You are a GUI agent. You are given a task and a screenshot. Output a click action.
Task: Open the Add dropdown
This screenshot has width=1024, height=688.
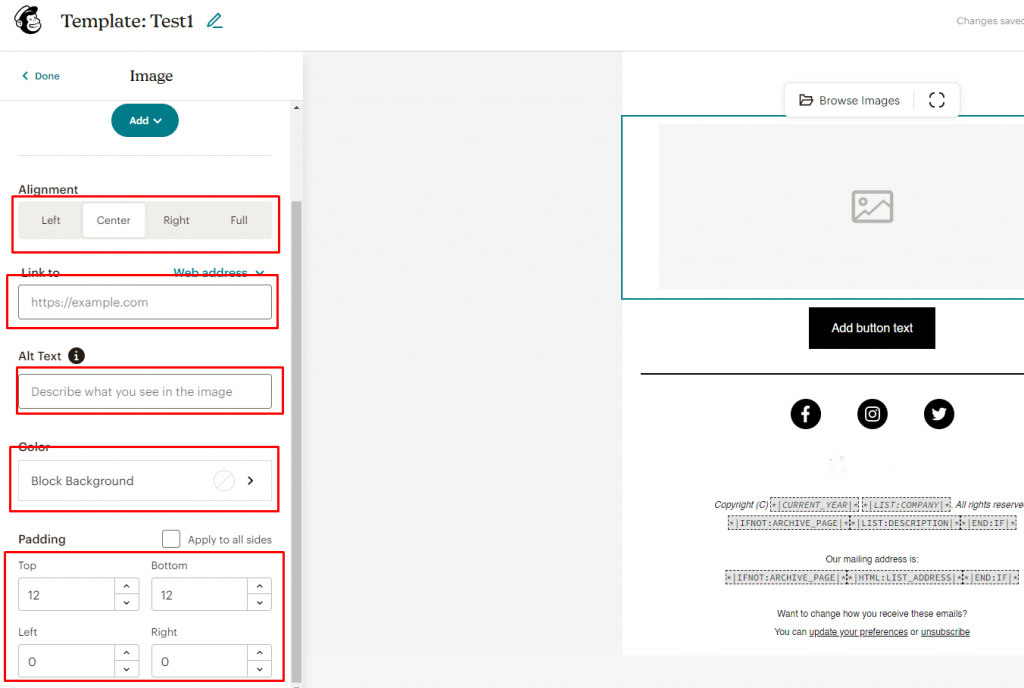(x=144, y=120)
